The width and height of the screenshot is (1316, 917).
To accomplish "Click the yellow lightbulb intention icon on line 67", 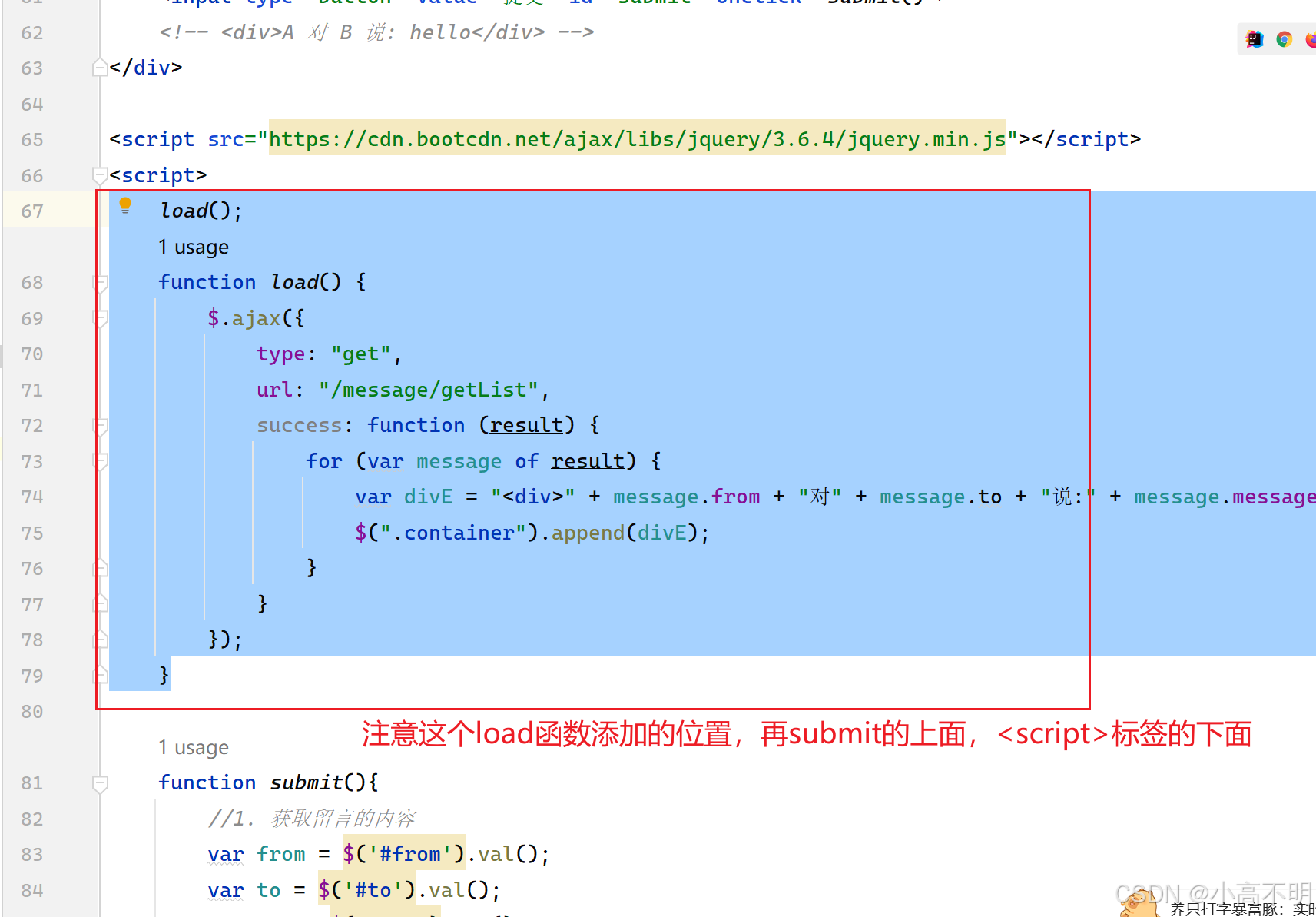I will click(x=125, y=205).
